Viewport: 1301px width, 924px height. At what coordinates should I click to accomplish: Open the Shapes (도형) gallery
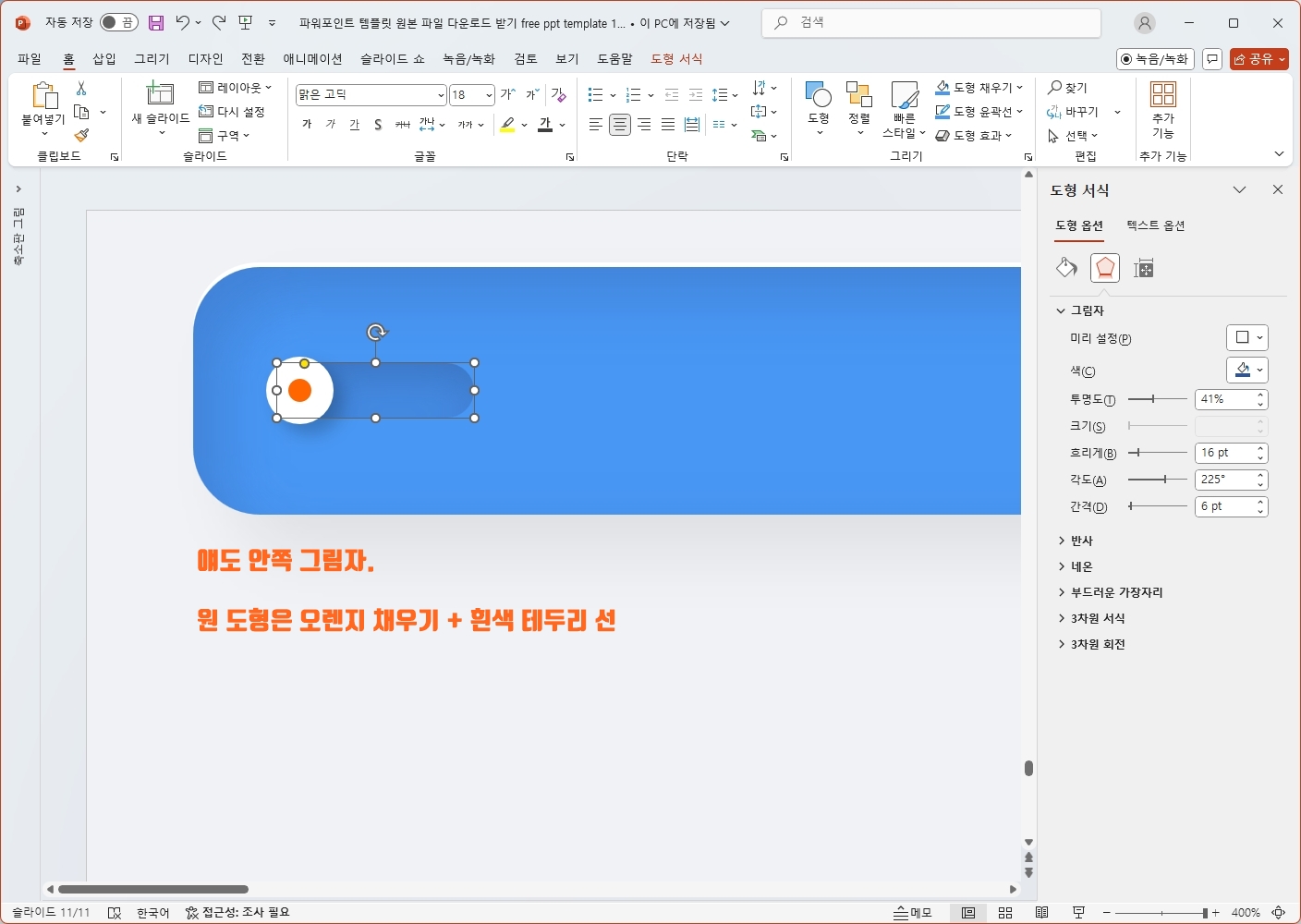[819, 109]
